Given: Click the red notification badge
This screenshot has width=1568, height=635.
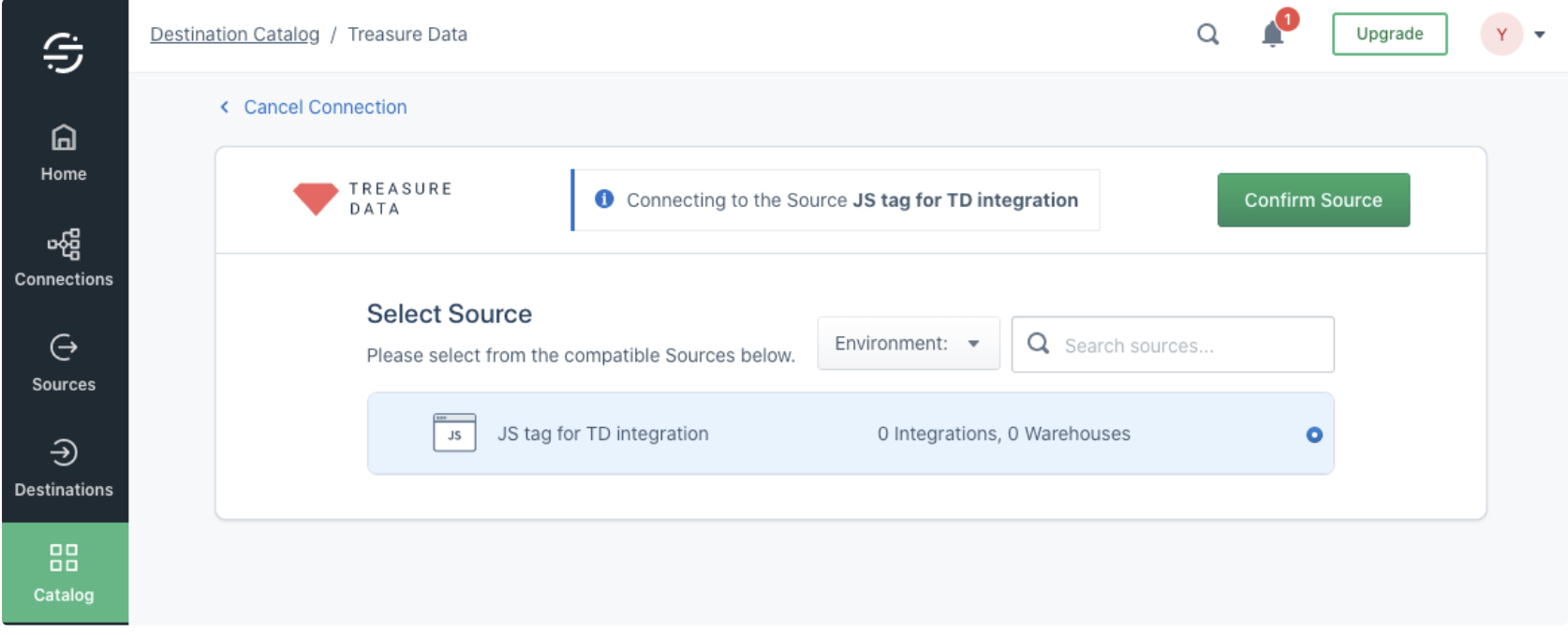Looking at the screenshot, I should pyautogui.click(x=1287, y=19).
